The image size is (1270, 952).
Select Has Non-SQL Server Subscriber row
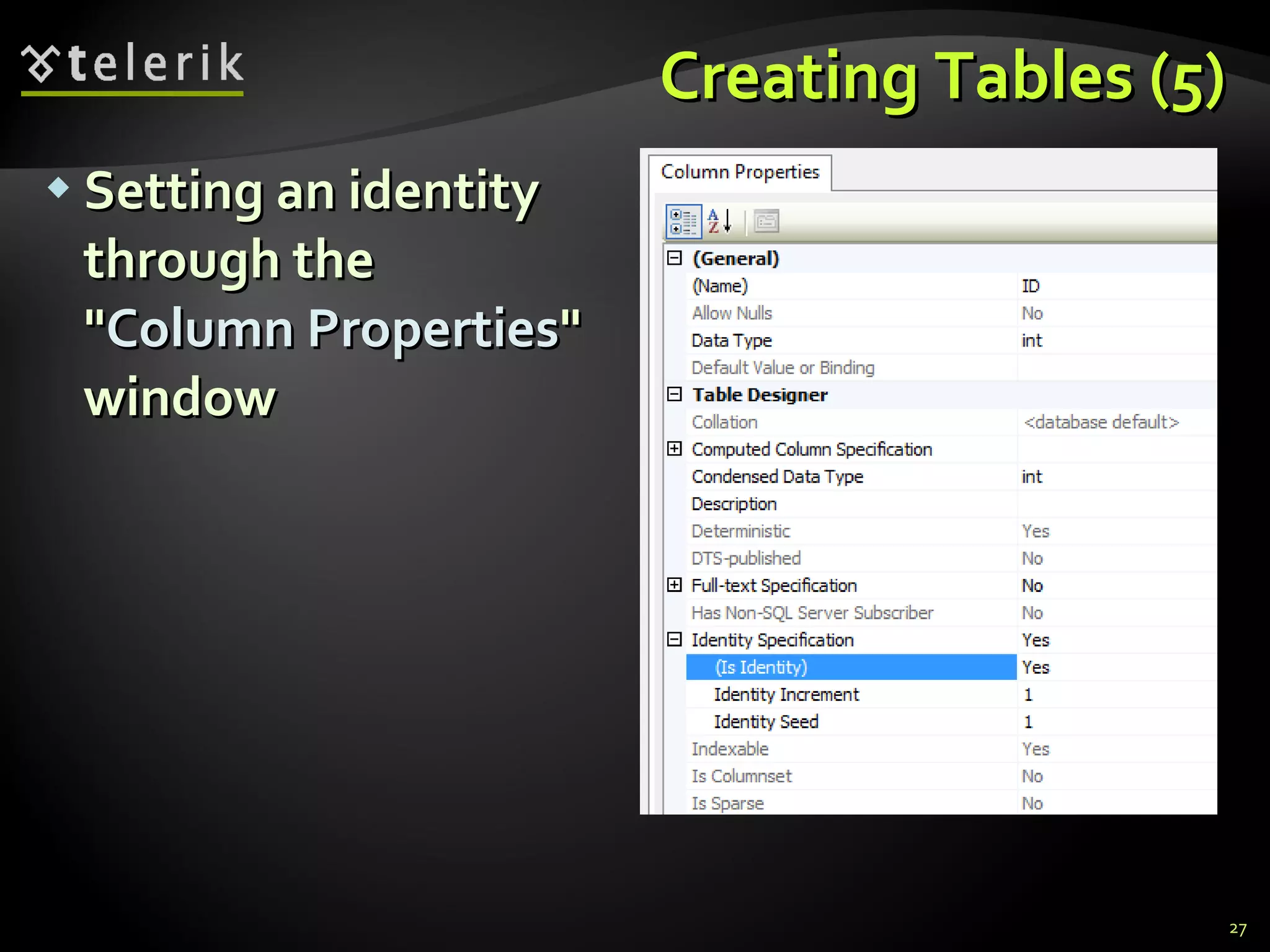coord(951,613)
